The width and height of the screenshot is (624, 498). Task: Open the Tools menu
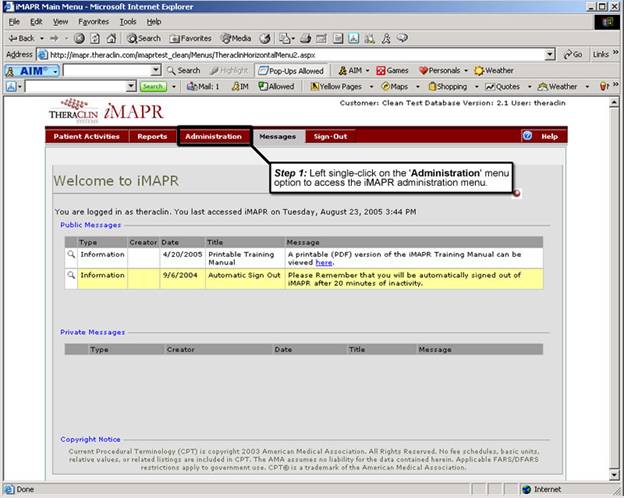coord(128,21)
